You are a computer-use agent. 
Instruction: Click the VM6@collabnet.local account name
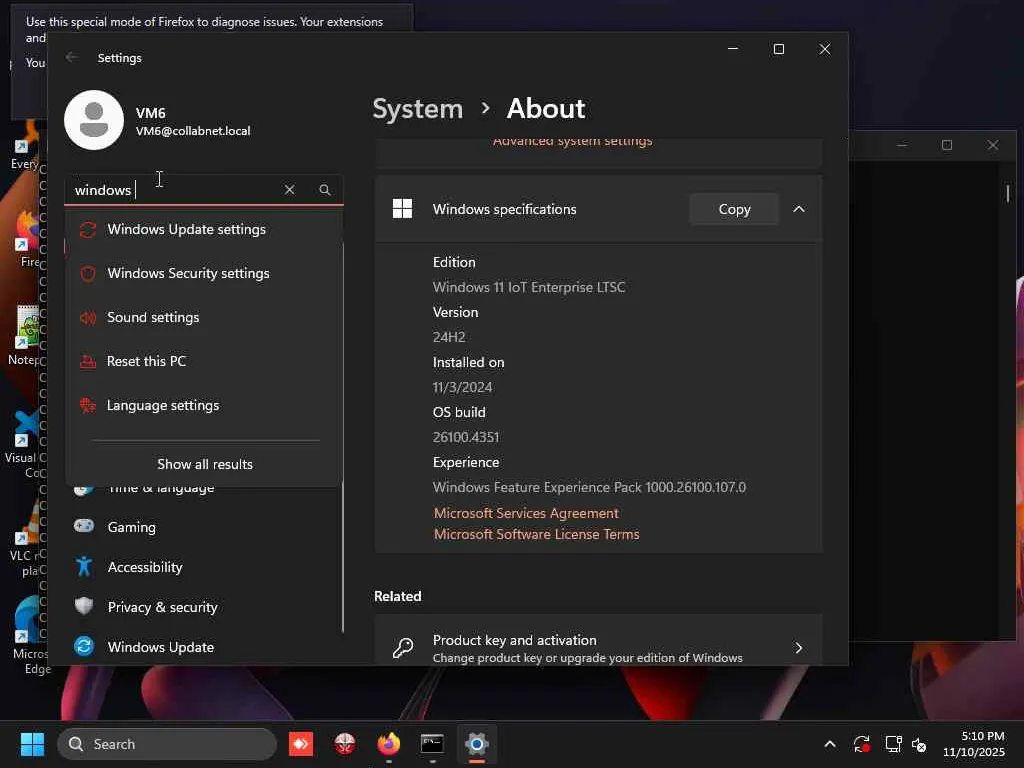[193, 131]
